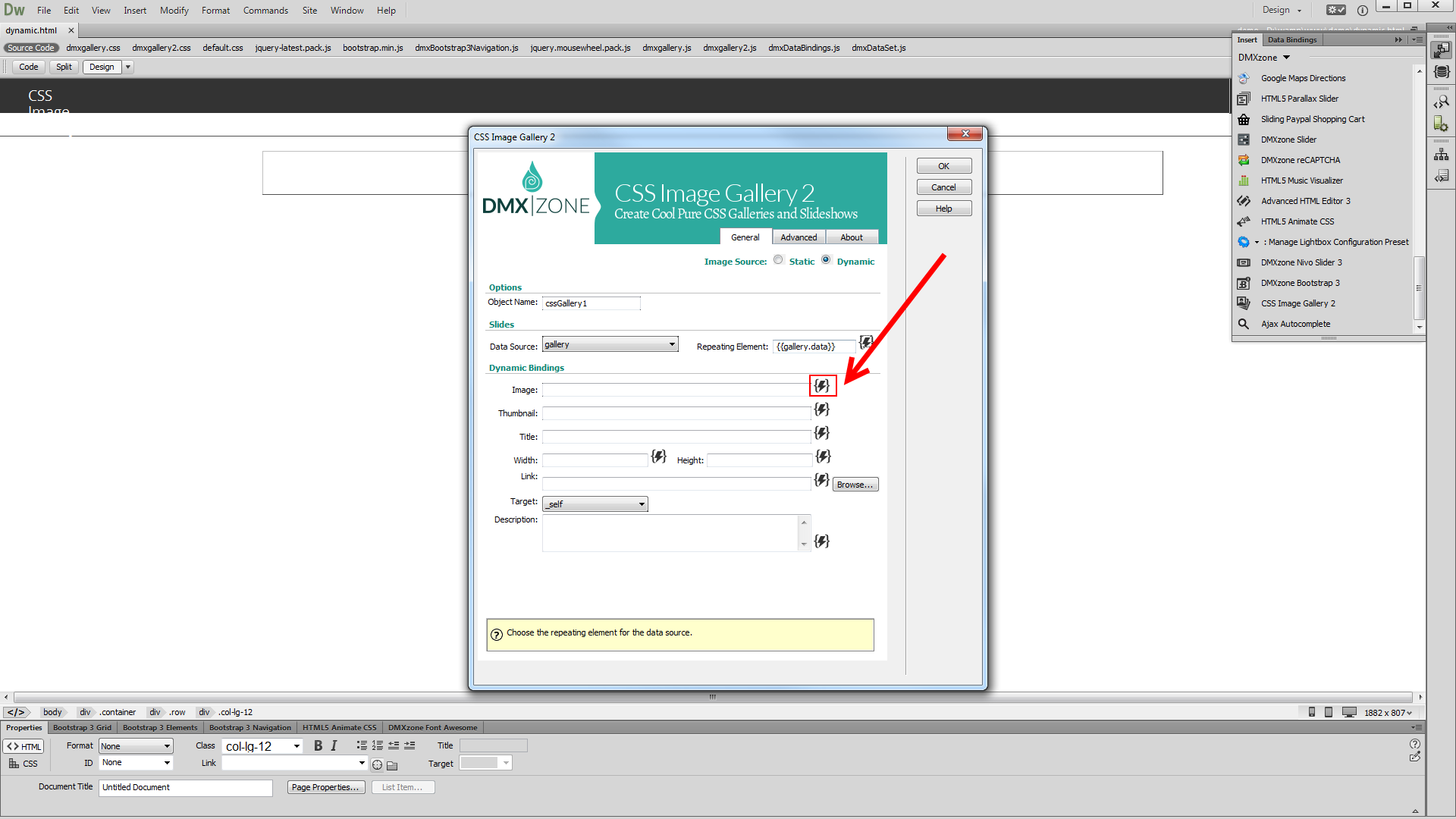Switch to the Advanced tab in dialog
Viewport: 1456px width, 819px height.
799,237
